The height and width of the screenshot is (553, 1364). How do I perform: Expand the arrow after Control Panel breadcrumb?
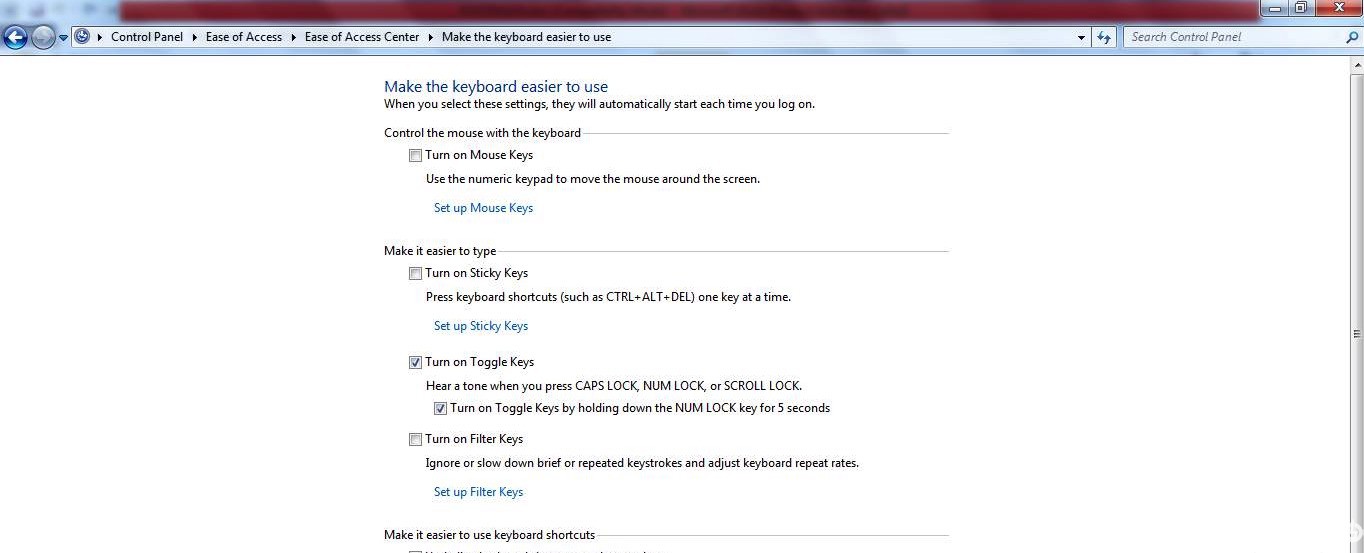pyautogui.click(x=194, y=37)
